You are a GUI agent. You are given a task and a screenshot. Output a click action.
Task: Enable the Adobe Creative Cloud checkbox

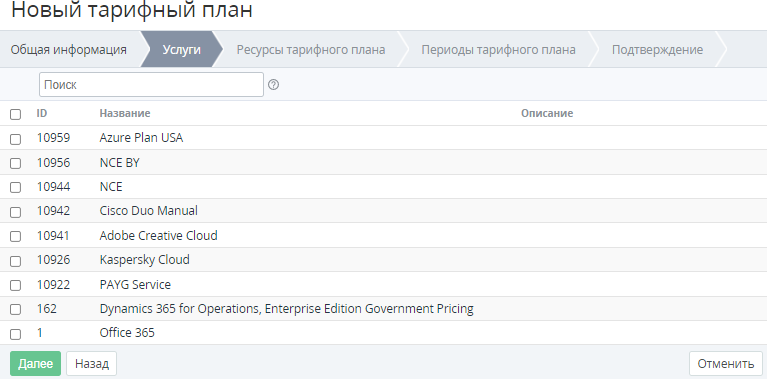pyautogui.click(x=16, y=237)
